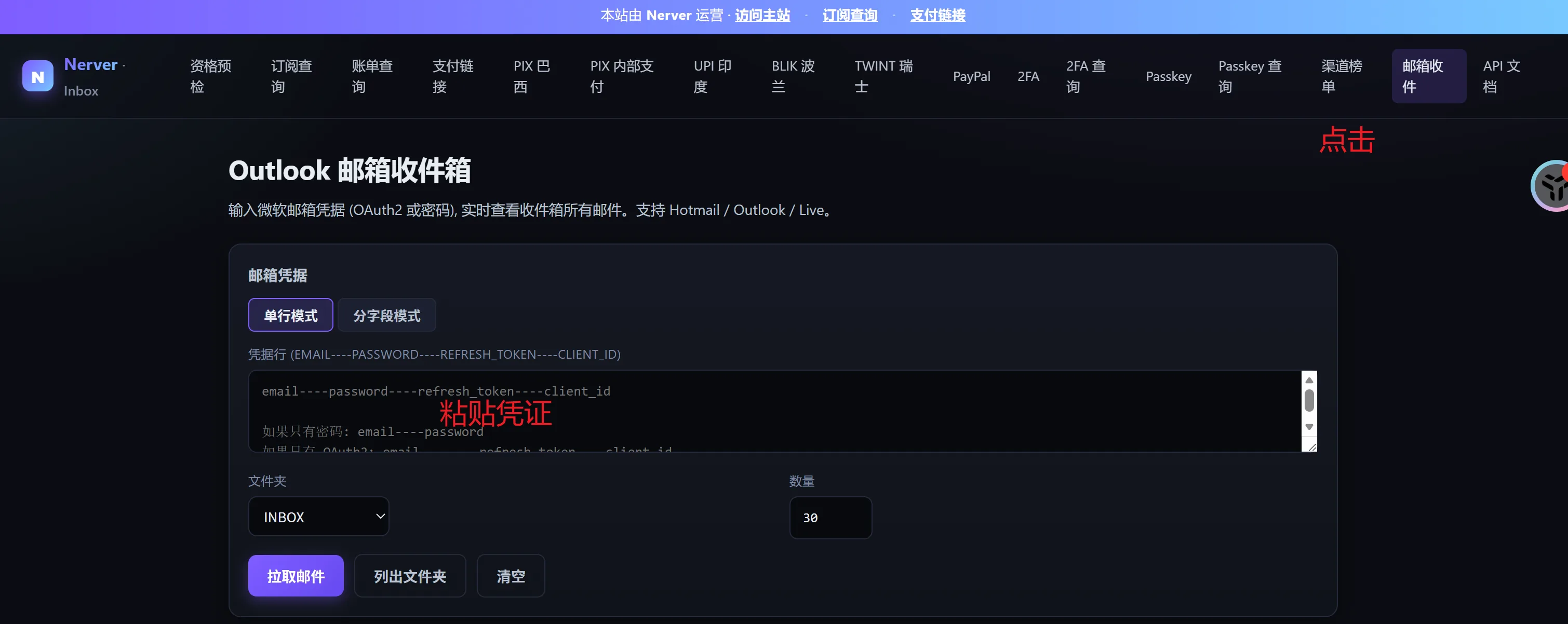This screenshot has height=624, width=1568.
Task: Open PIX 巴西 nav item
Action: pos(532,77)
